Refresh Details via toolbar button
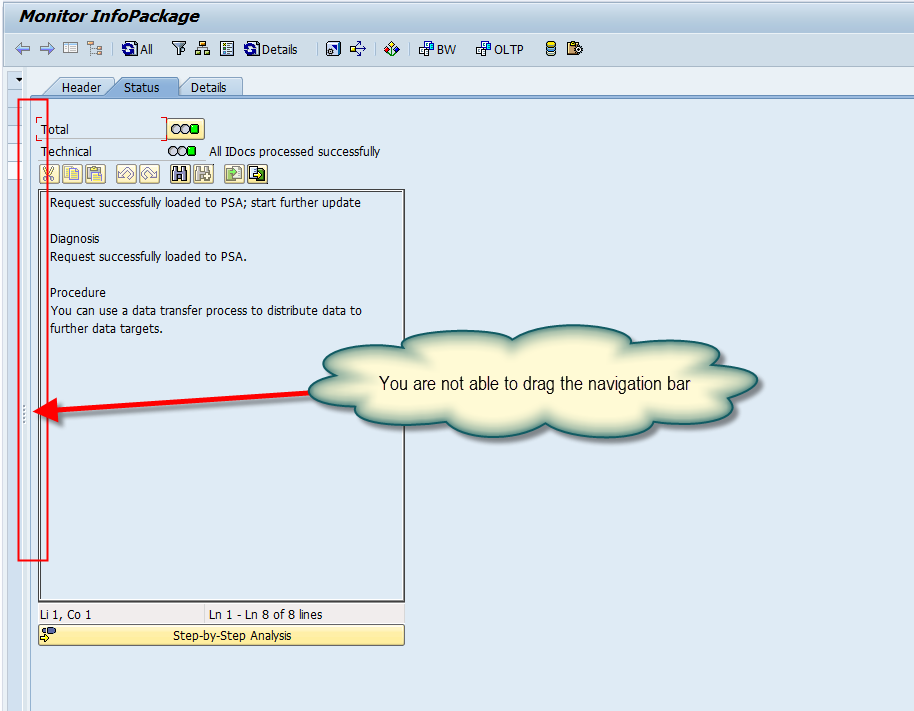 click(271, 49)
